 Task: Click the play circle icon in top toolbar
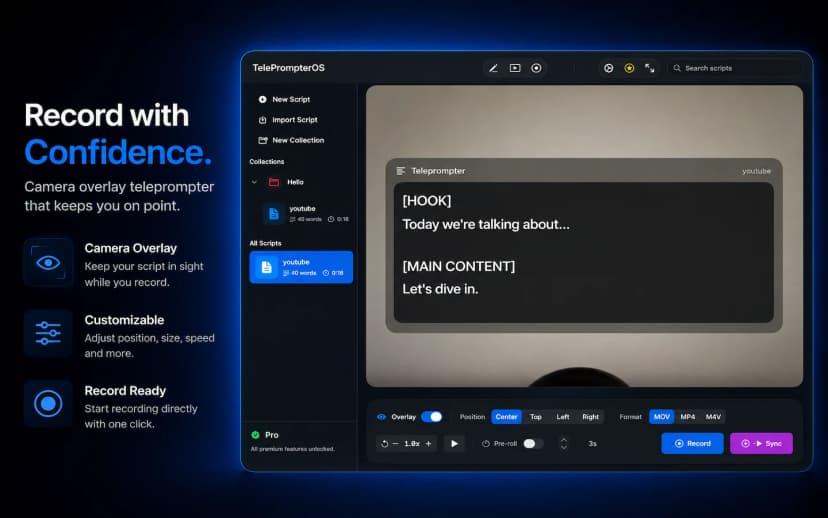pos(608,68)
